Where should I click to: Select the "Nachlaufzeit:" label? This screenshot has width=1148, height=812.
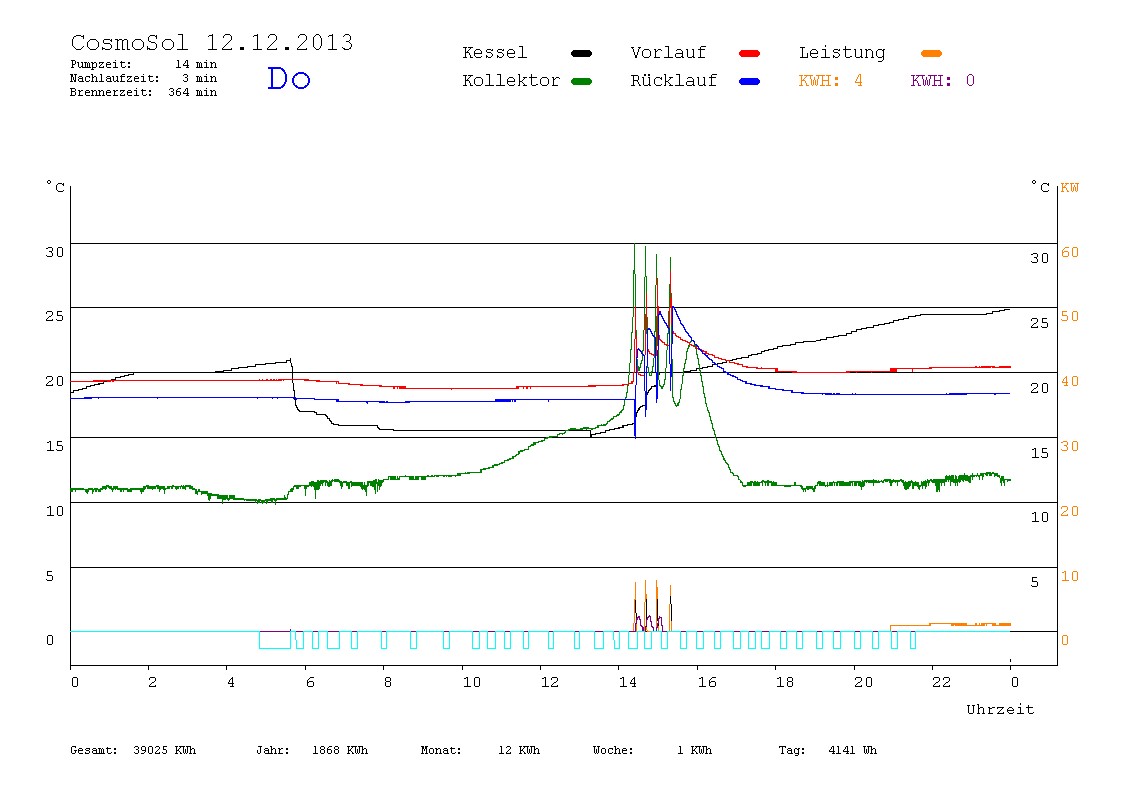tap(115, 78)
